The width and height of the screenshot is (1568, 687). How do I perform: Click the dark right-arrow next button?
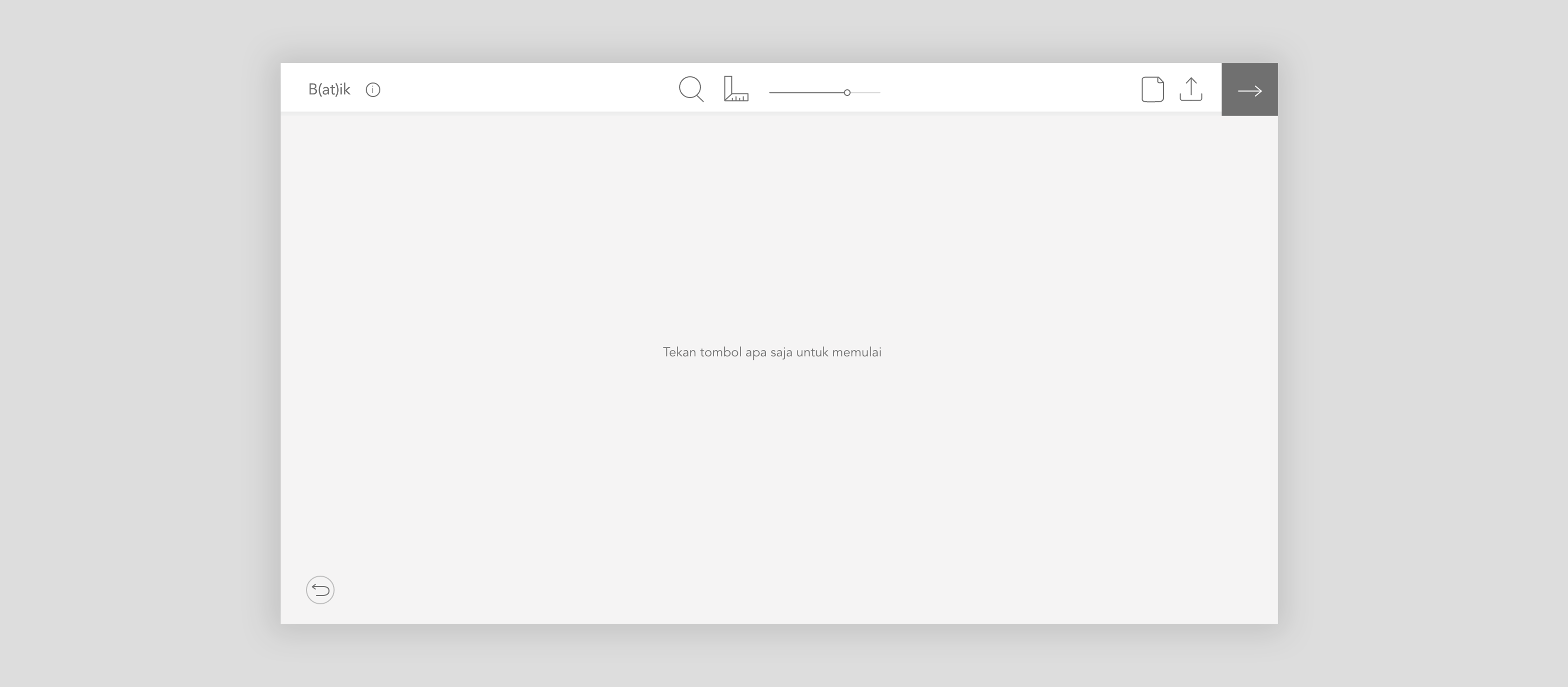[x=1250, y=90]
